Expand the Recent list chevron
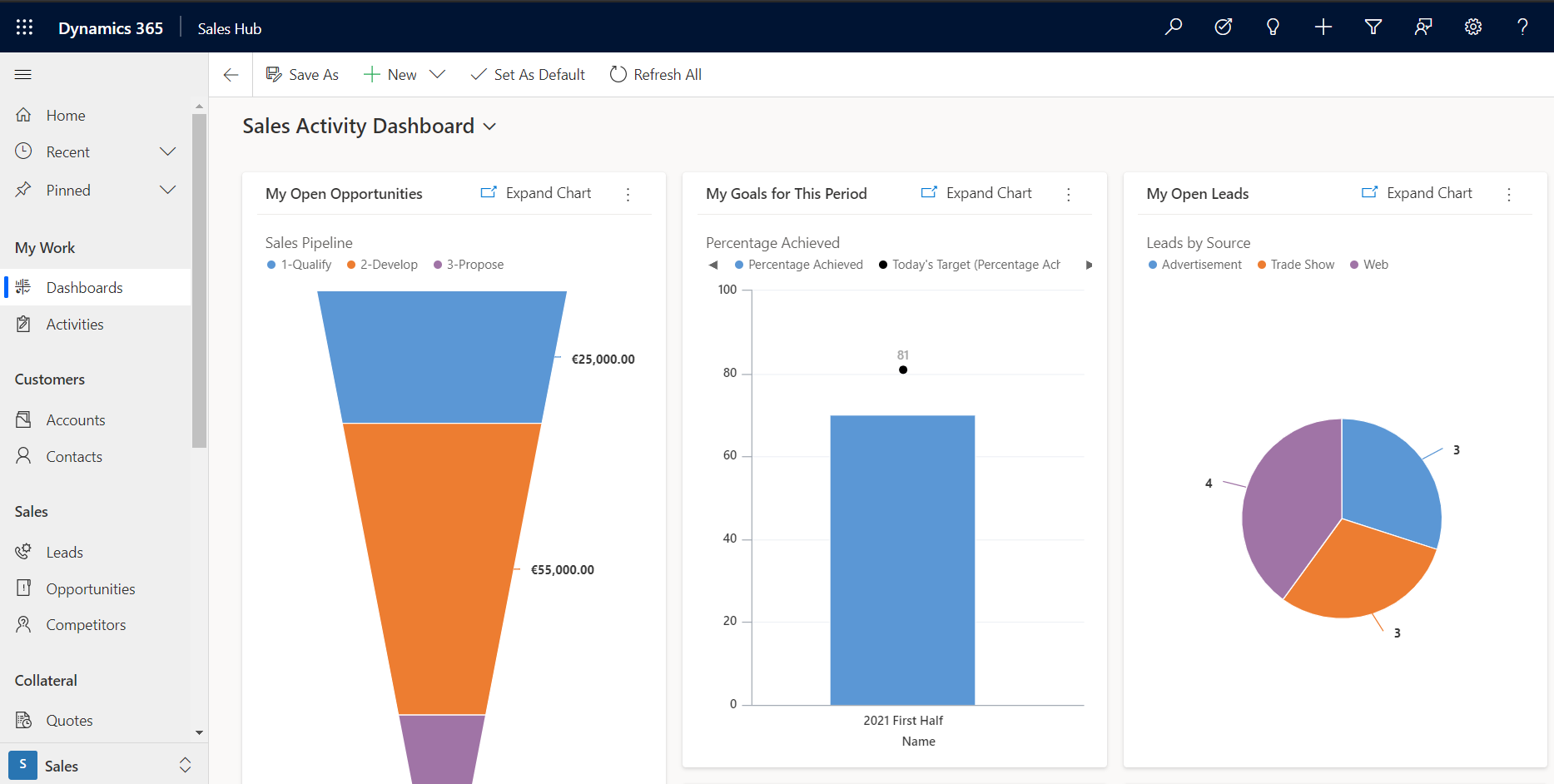 click(167, 151)
